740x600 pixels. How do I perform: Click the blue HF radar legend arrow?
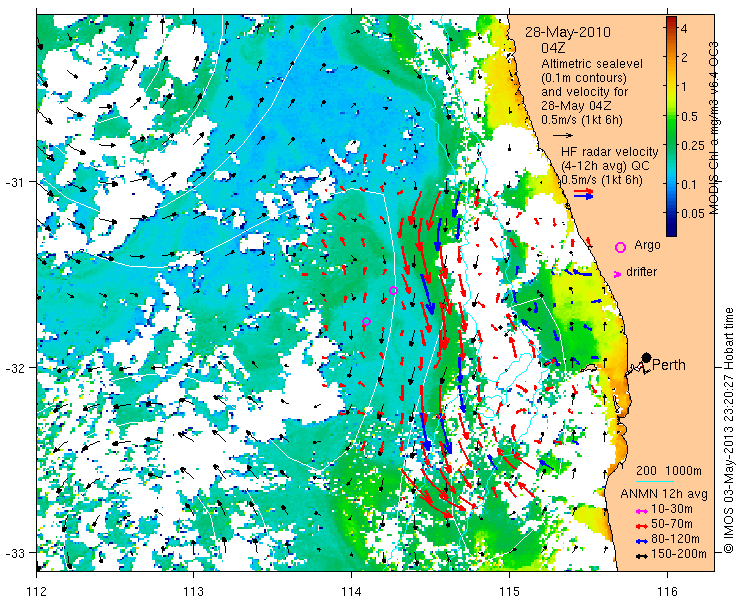pos(583,197)
